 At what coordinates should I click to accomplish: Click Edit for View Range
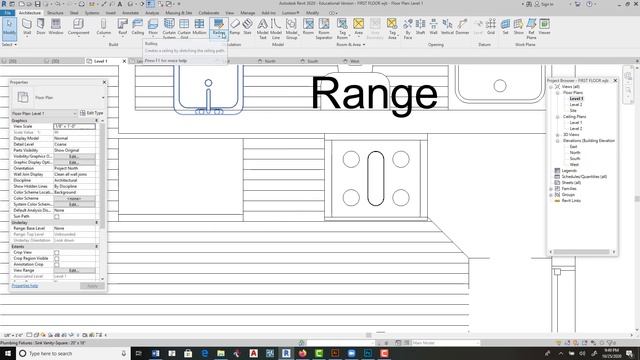pos(74,271)
